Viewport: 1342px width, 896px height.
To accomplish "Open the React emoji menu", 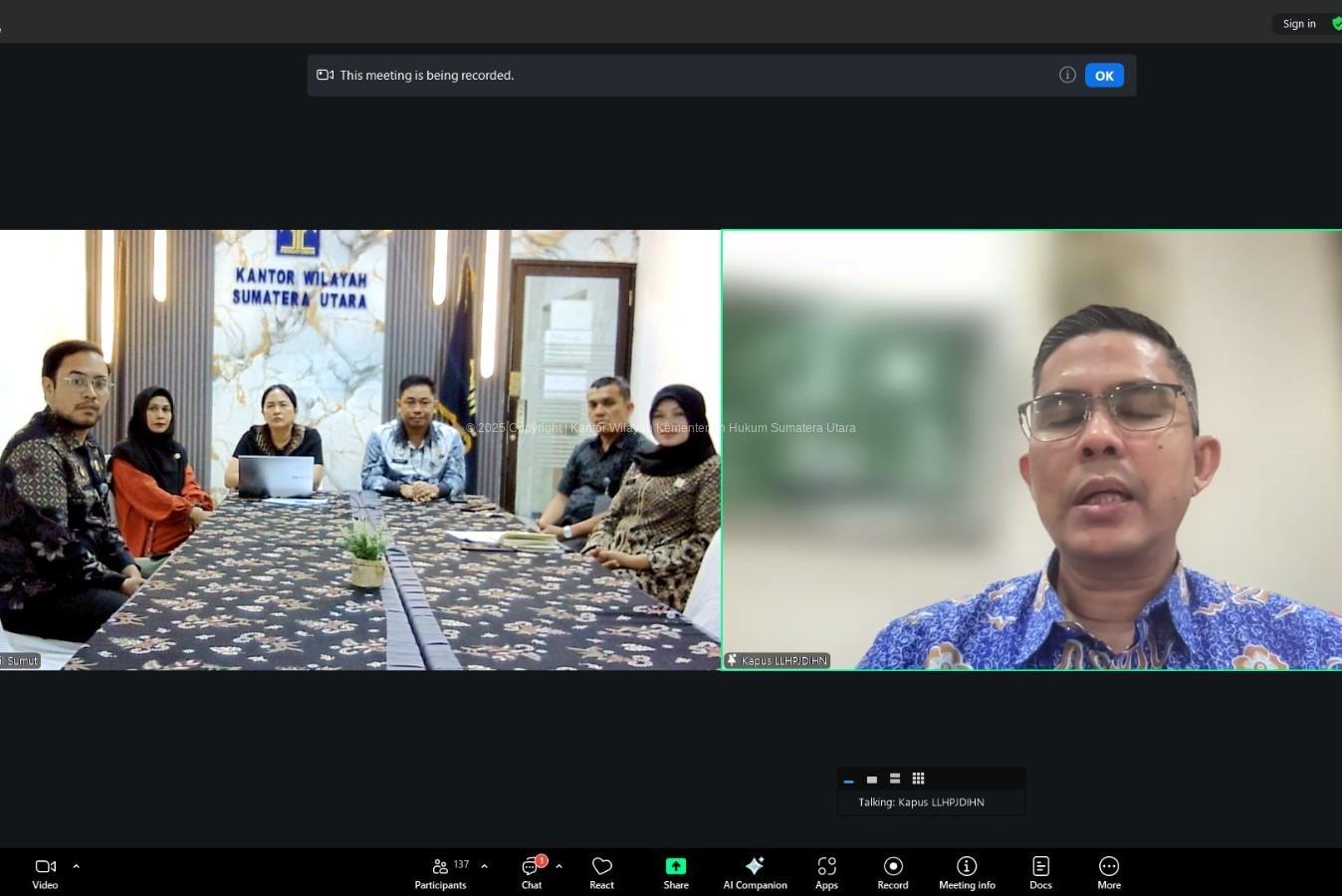I will tap(601, 872).
